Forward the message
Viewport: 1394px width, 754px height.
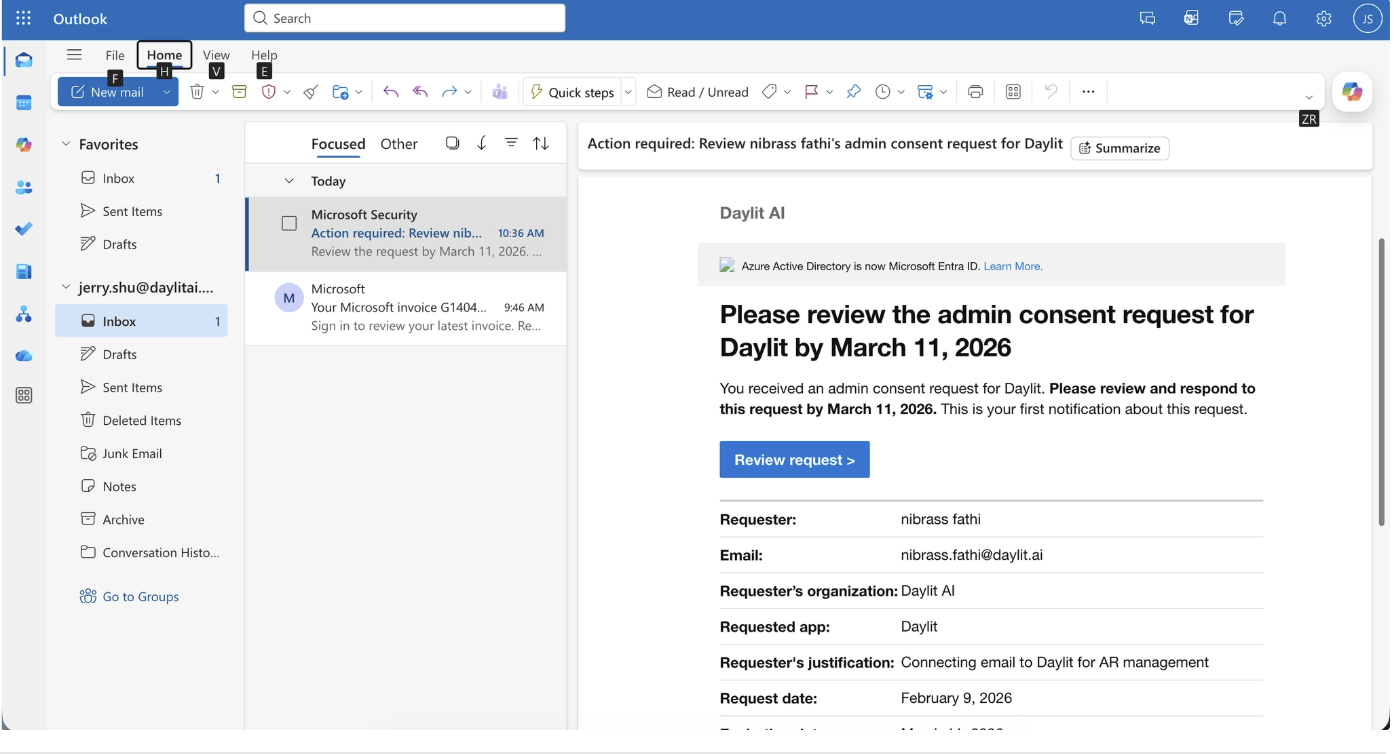pos(450,92)
